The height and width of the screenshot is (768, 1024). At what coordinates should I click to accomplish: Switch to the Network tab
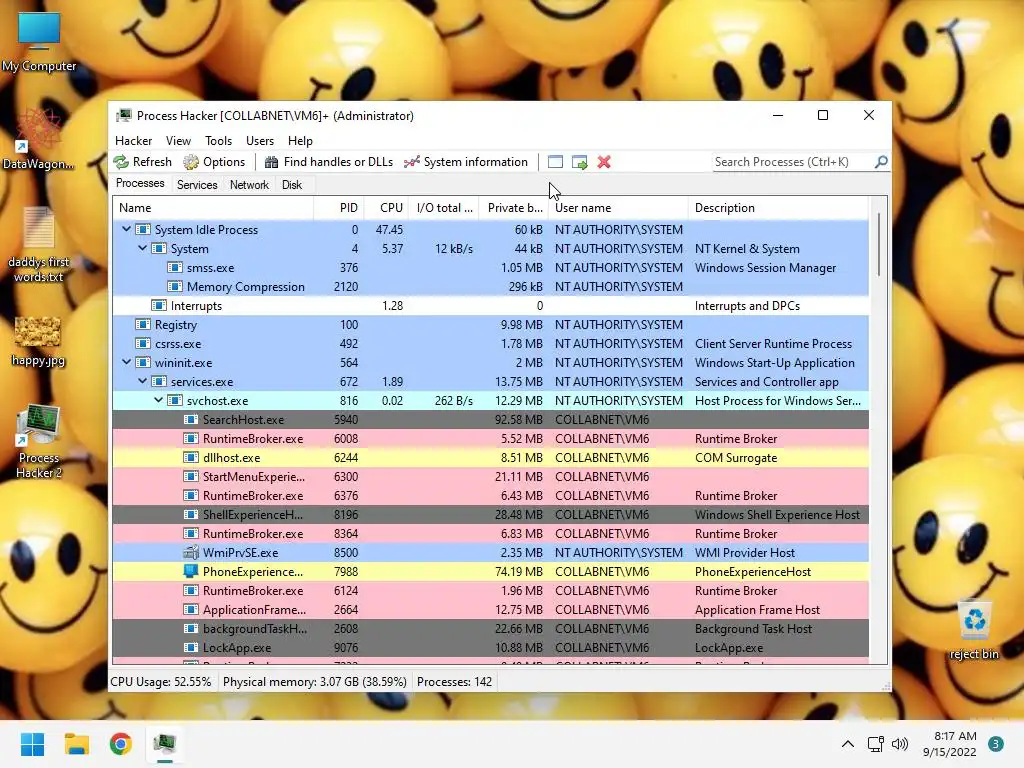pos(249,185)
